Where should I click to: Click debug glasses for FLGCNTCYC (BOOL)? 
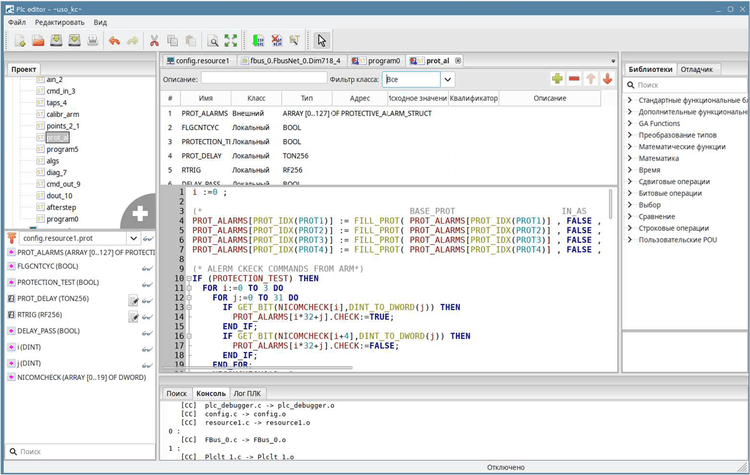(147, 268)
